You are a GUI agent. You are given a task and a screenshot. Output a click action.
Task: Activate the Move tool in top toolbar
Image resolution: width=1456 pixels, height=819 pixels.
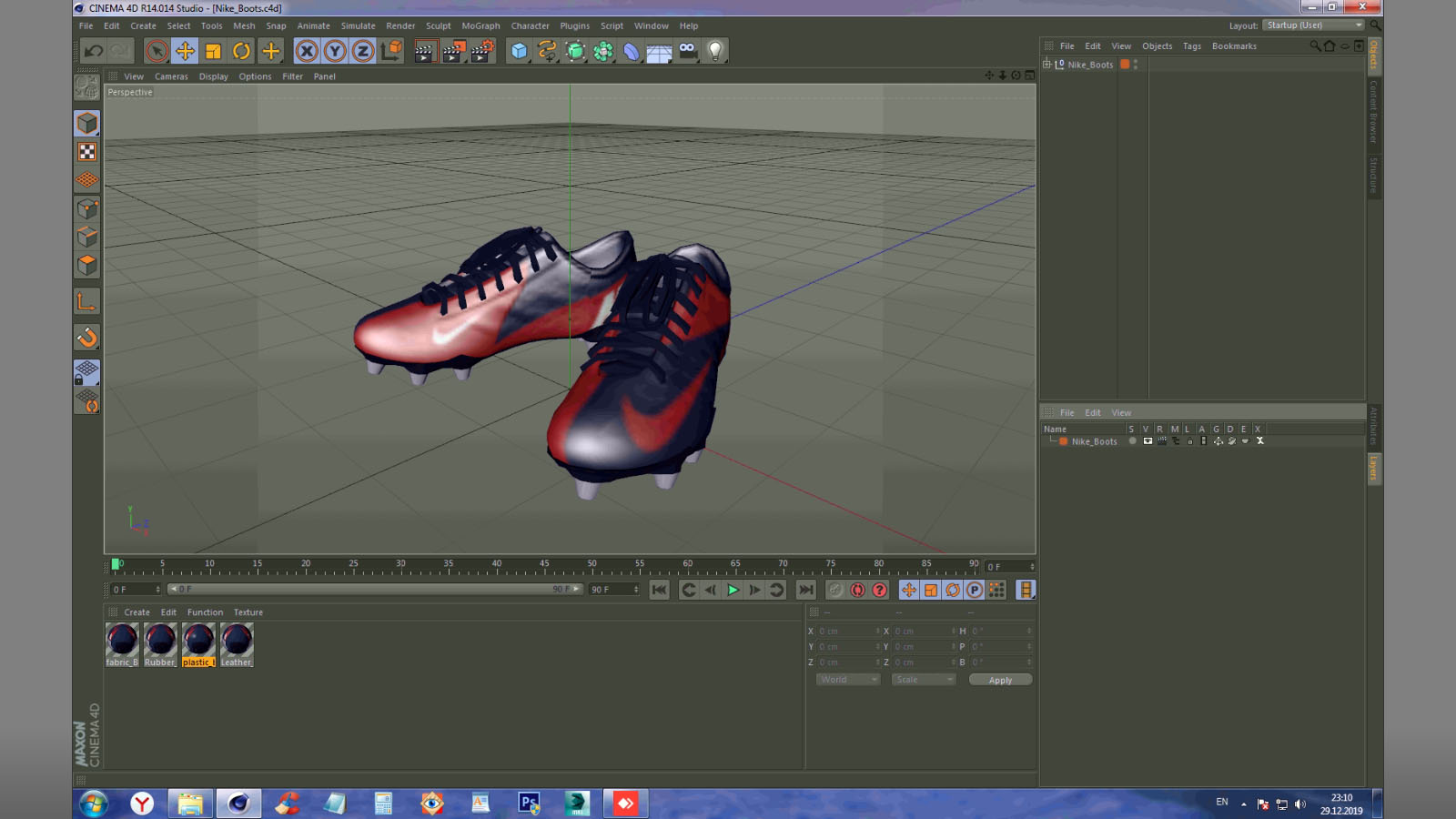coord(185,51)
